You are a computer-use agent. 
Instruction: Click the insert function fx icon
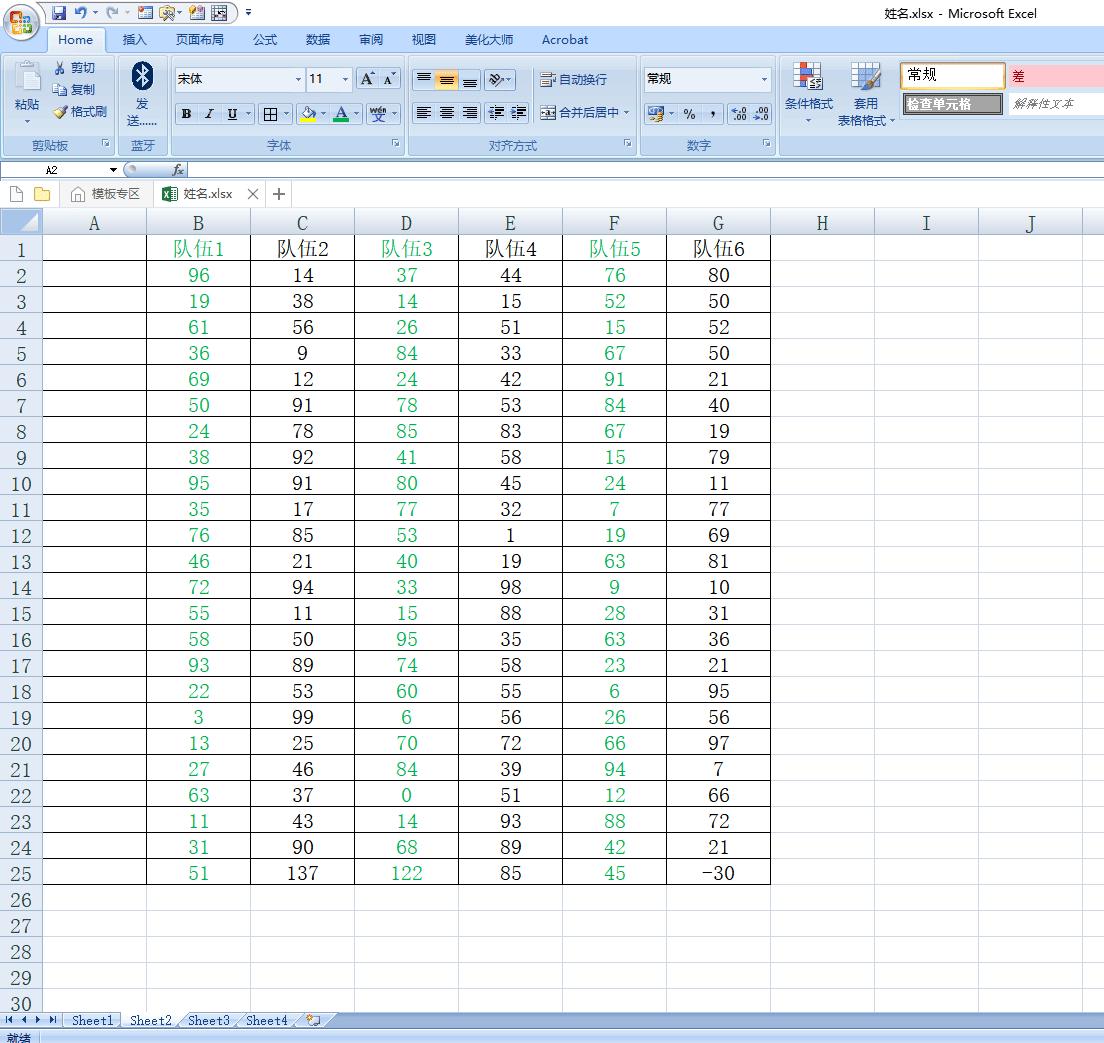(178, 170)
